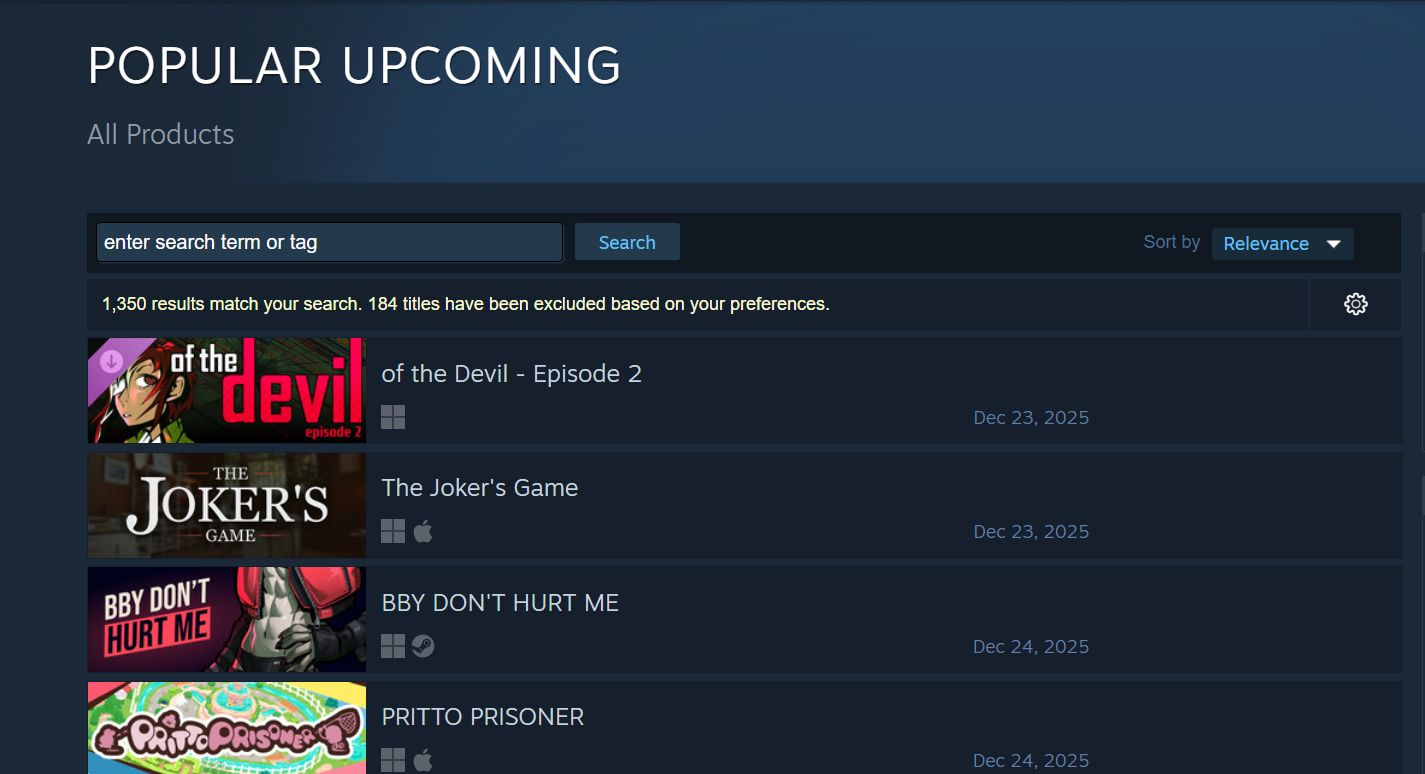The width and height of the screenshot is (1425, 774).
Task: Click Windows icon under of the Devil
Action: (x=393, y=418)
